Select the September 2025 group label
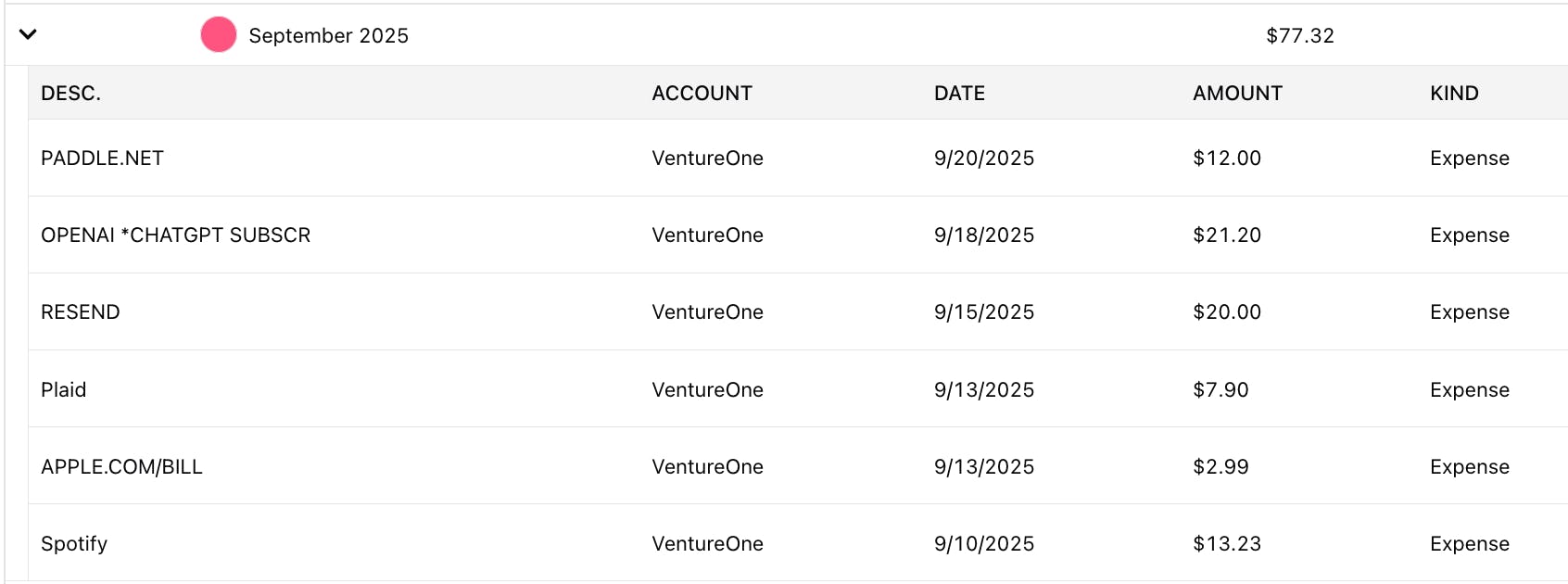 pyautogui.click(x=328, y=36)
